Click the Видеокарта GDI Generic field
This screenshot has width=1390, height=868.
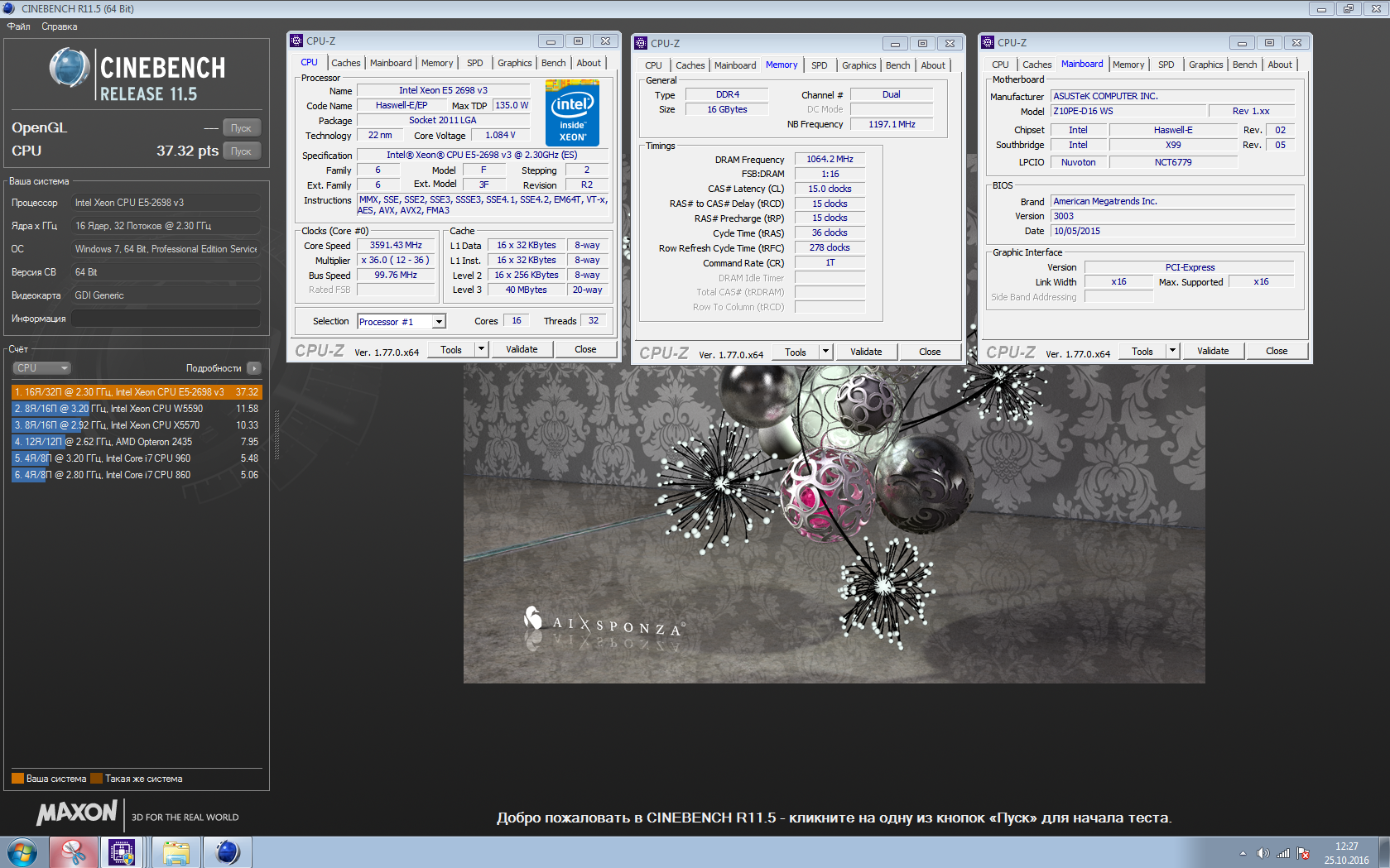pyautogui.click(x=166, y=295)
